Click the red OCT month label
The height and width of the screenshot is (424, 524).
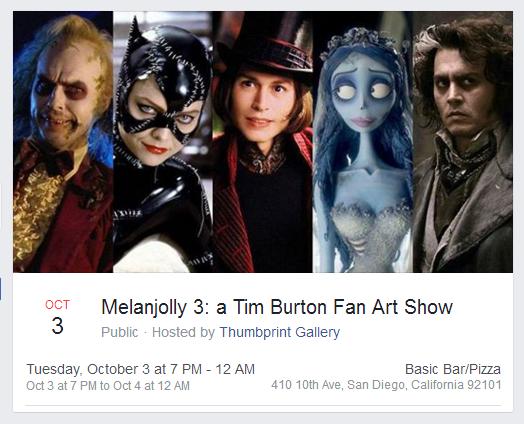[x=57, y=305]
